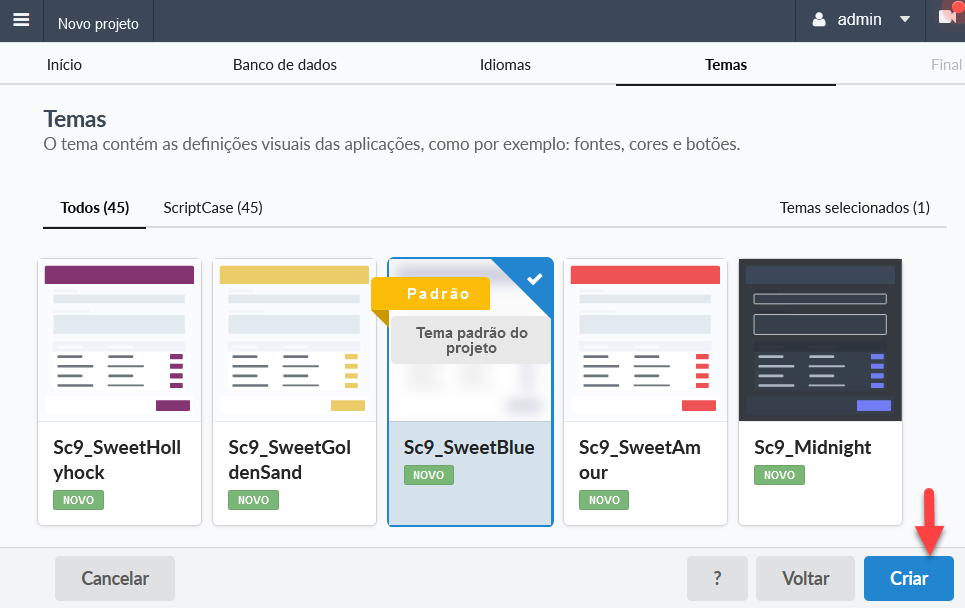Screen dimensions: 965x608
Task: Click the admin username label
Action: [859, 20]
